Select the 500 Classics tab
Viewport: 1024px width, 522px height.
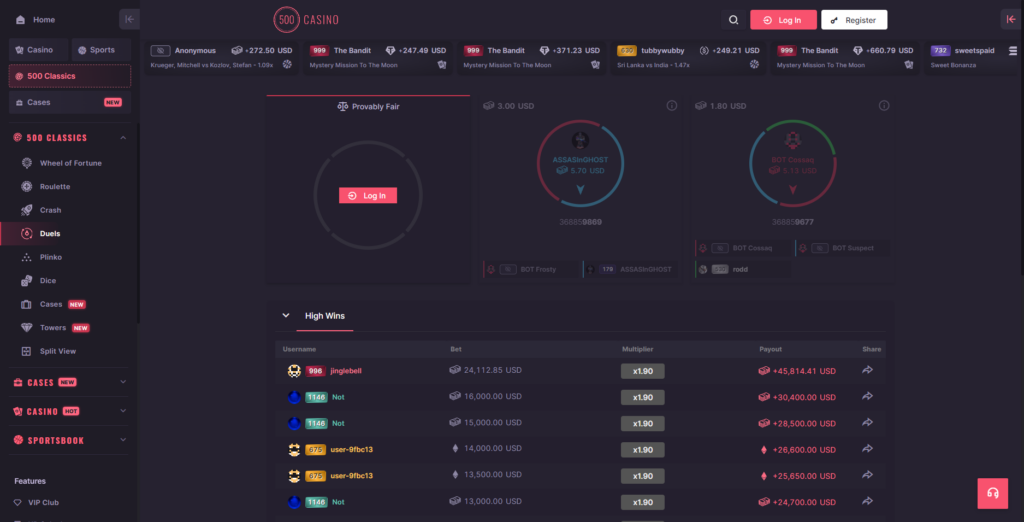(x=70, y=76)
